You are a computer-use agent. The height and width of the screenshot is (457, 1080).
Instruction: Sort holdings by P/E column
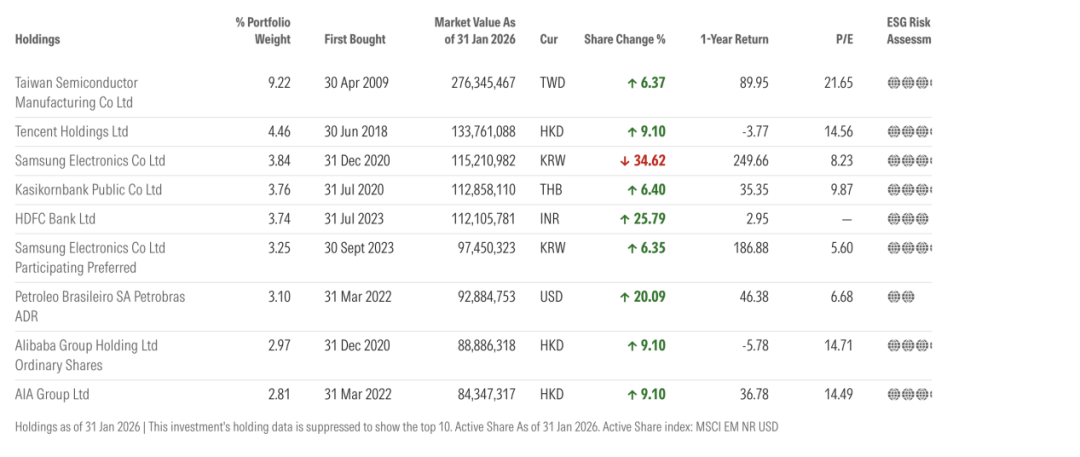[844, 40]
